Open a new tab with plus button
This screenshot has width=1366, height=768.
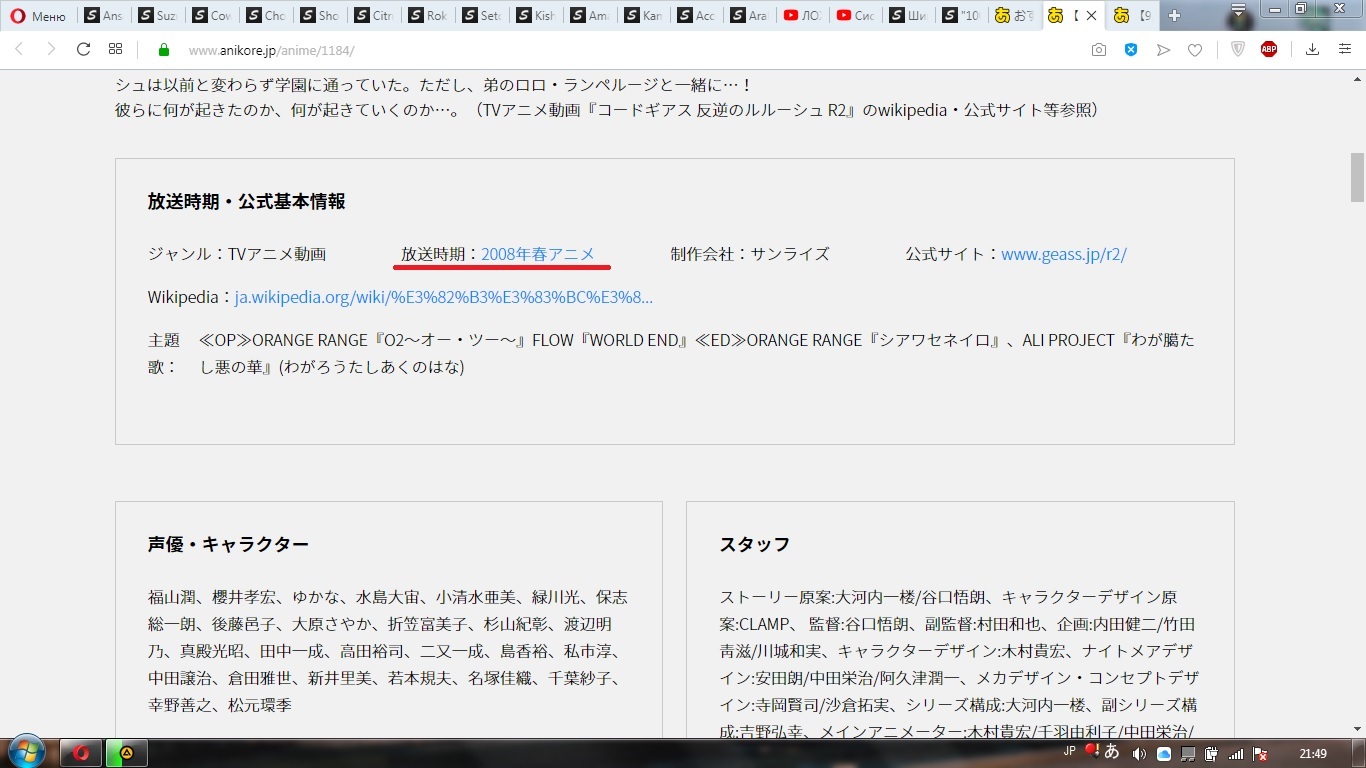[1174, 16]
